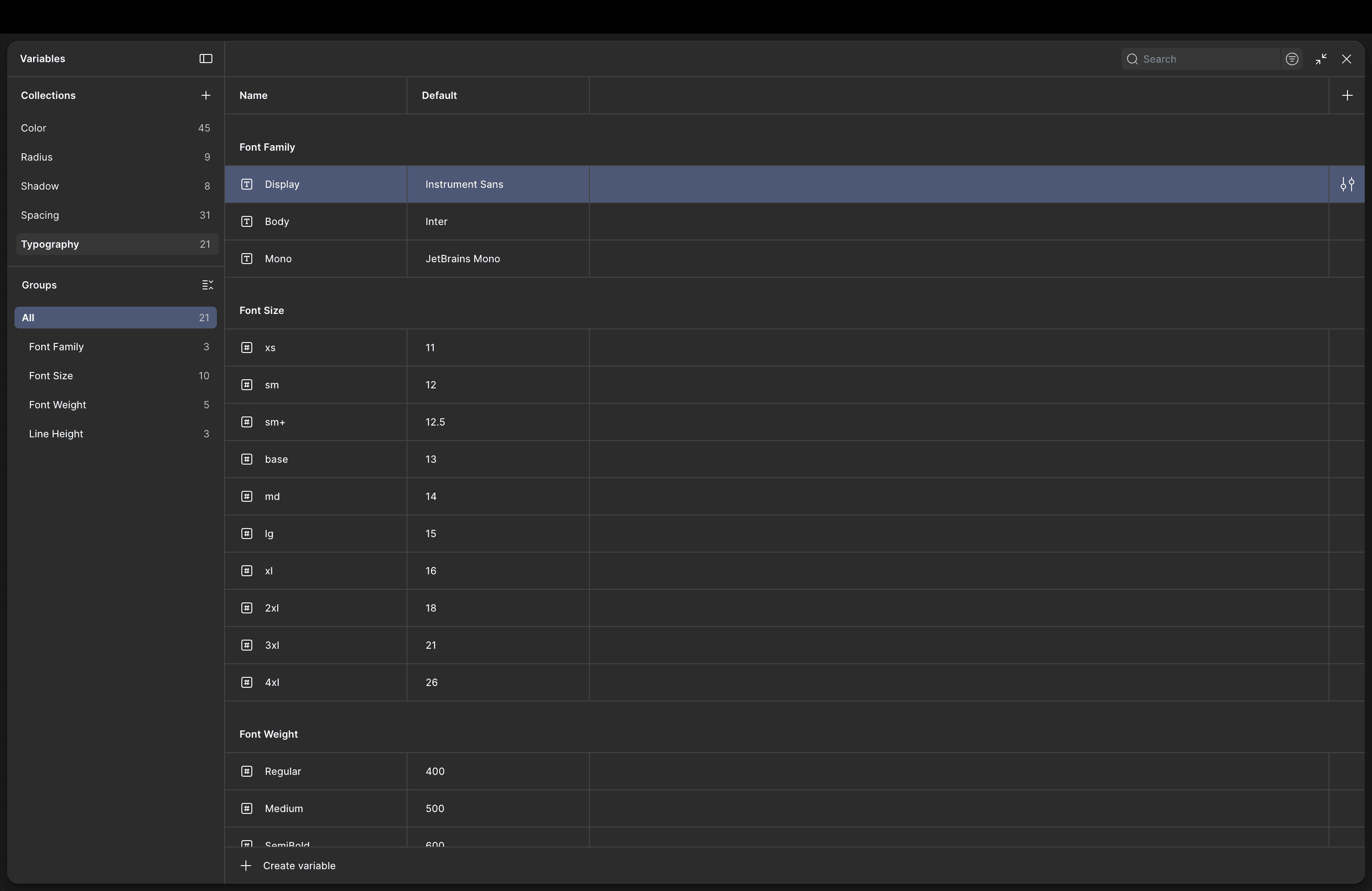Viewport: 1372px width, 891px height.
Task: Collapse all groups icon
Action: pyautogui.click(x=207, y=285)
